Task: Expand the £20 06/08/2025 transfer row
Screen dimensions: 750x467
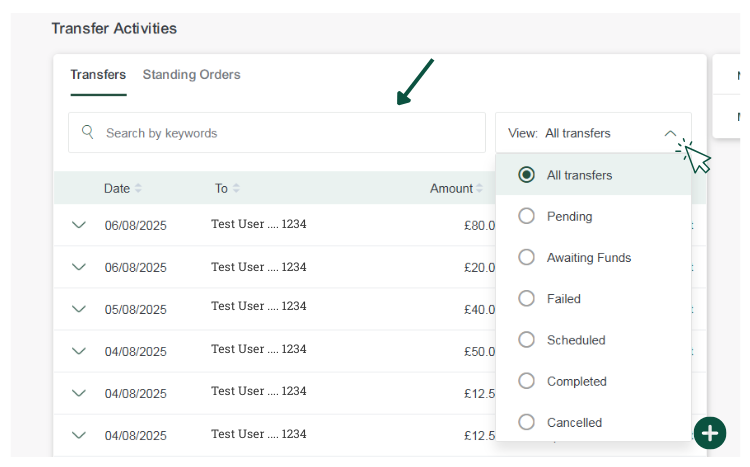Action: click(x=79, y=267)
